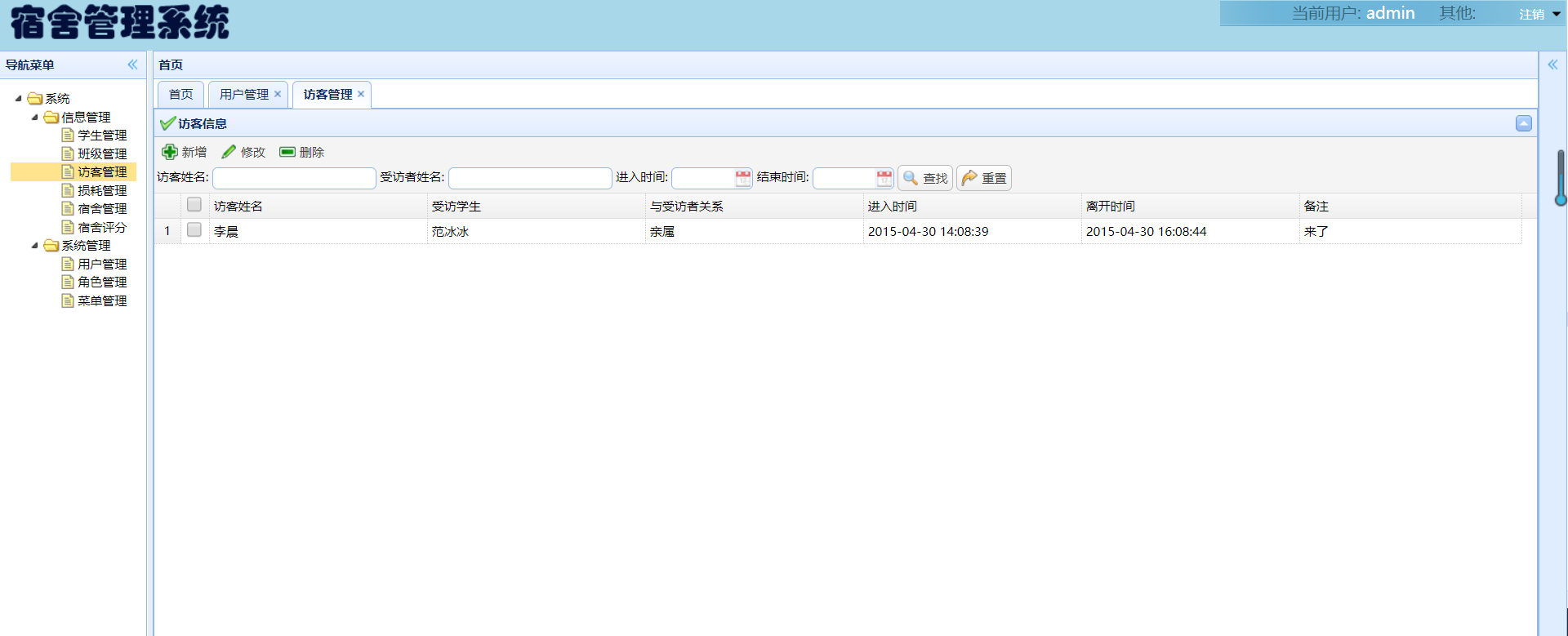Image resolution: width=1568 pixels, height=636 pixels.
Task: Click the 进入时间 date input field
Action: coord(703,178)
